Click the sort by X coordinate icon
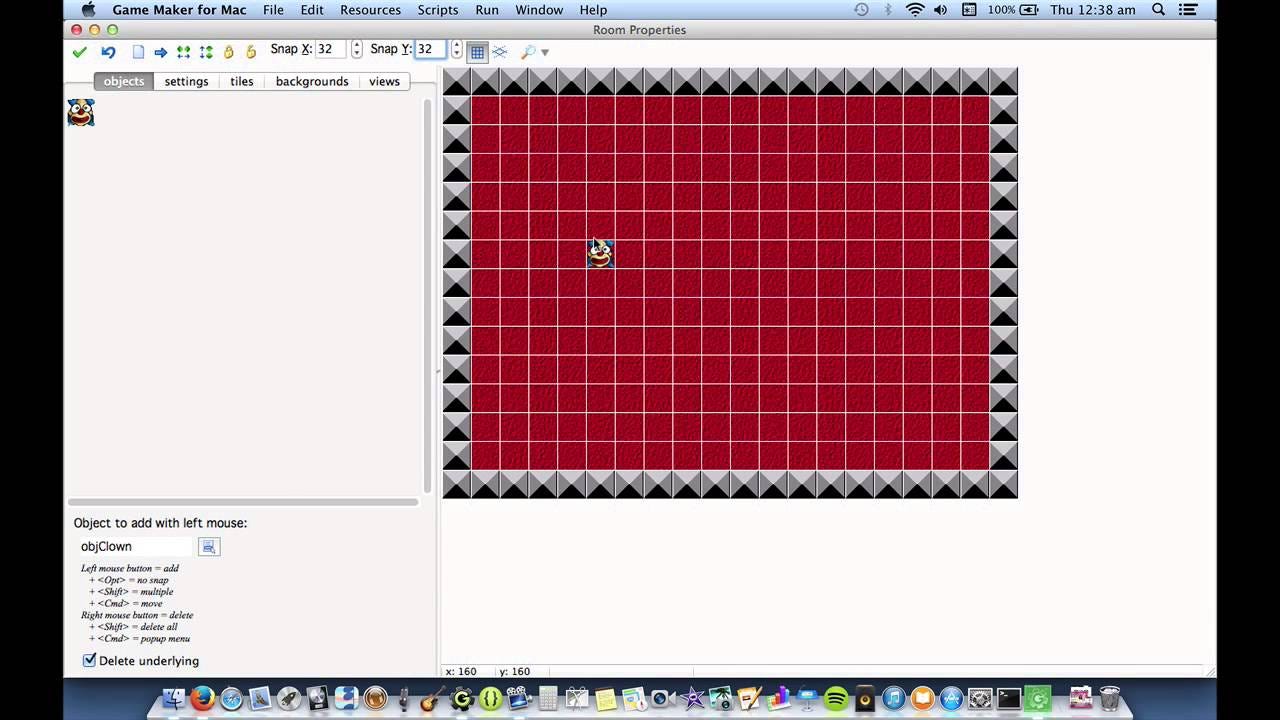The width and height of the screenshot is (1280, 720). [x=183, y=52]
